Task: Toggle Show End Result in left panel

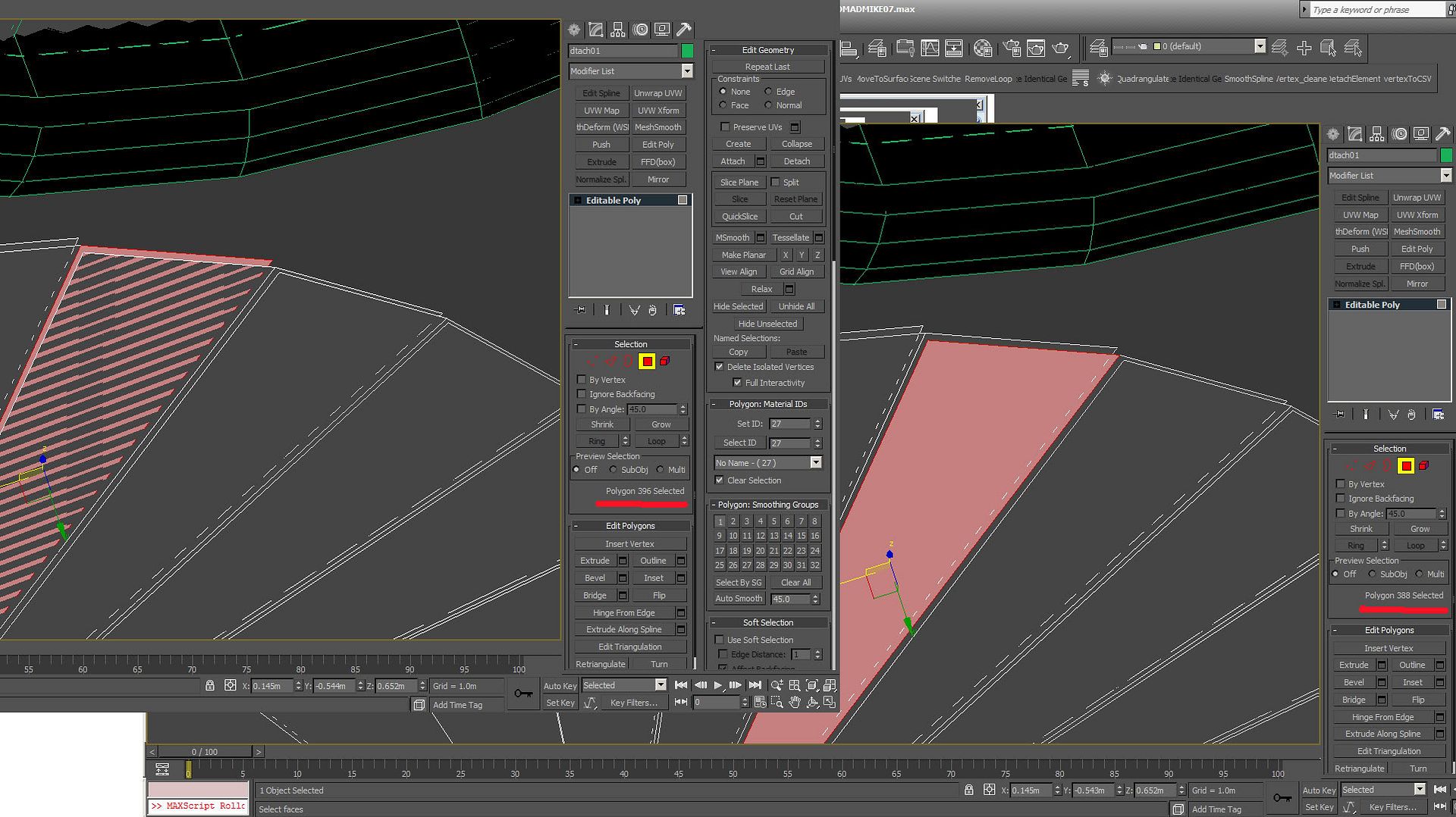Action: click(607, 310)
